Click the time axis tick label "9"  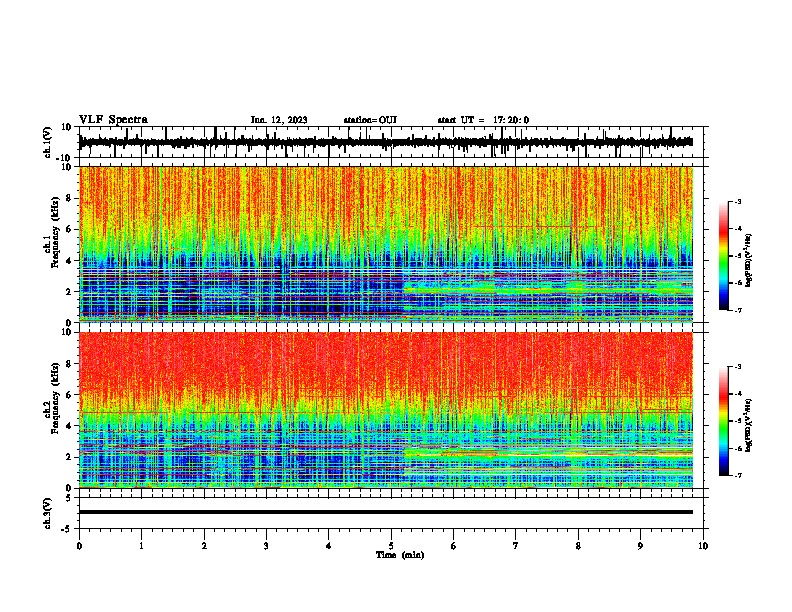point(640,546)
